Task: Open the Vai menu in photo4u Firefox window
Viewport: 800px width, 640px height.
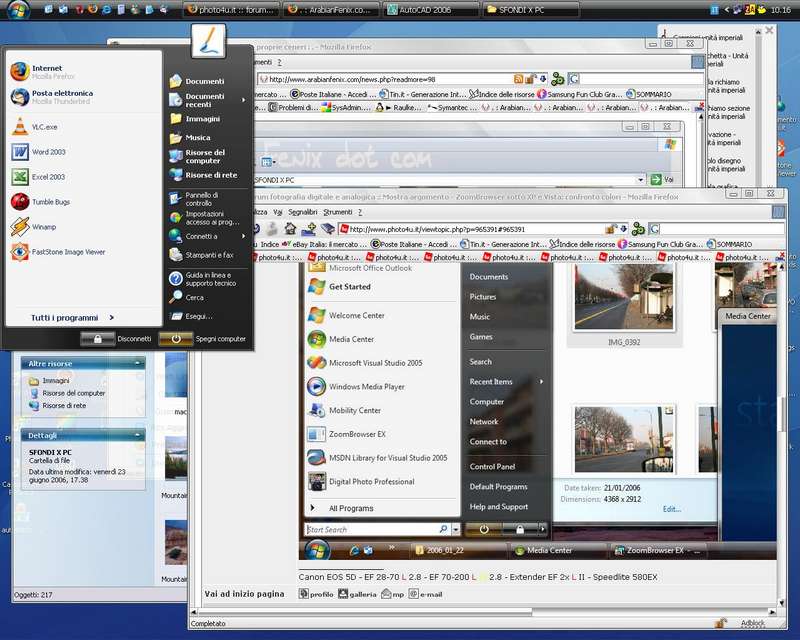Action: [278, 212]
